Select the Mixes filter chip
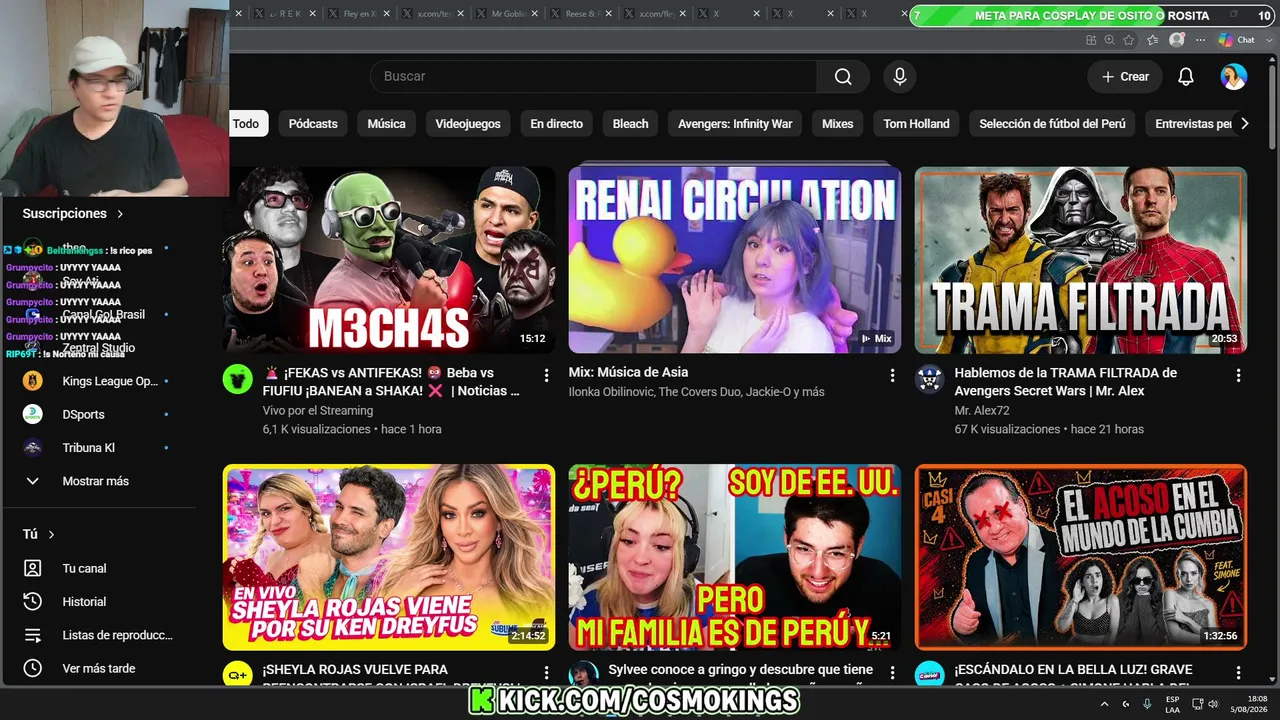 point(838,124)
